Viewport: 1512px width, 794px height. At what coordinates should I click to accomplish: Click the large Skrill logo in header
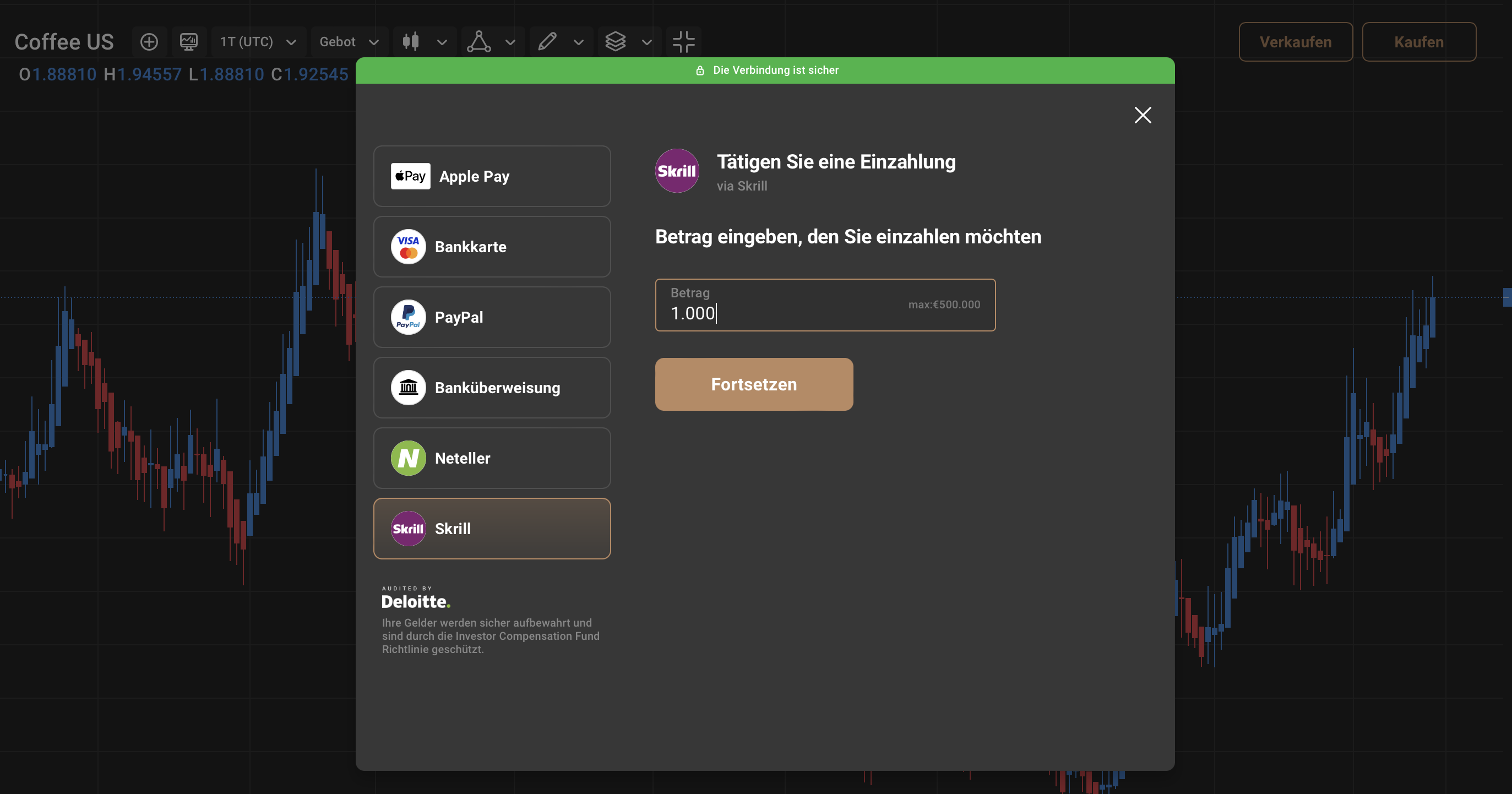click(x=677, y=171)
